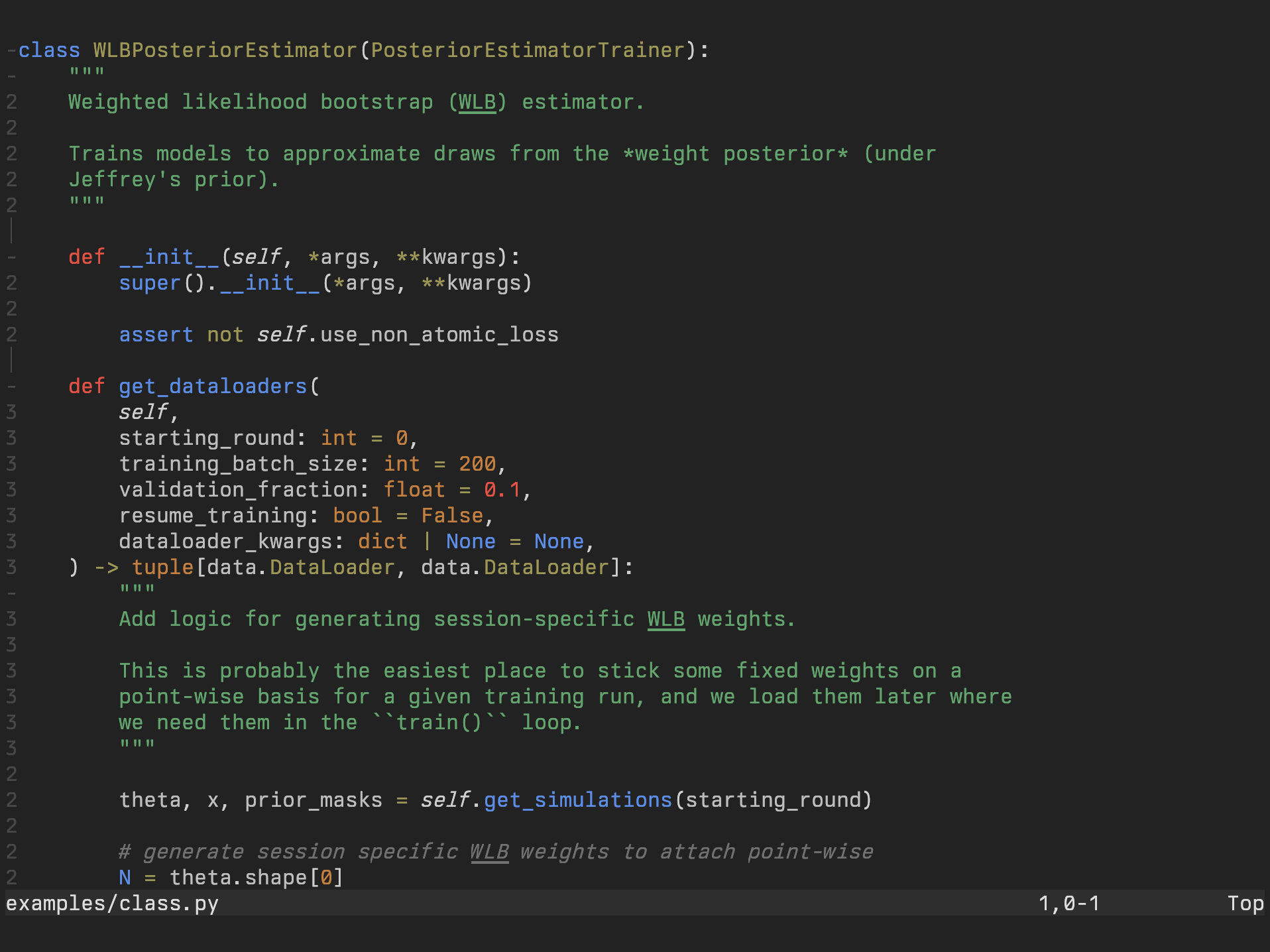This screenshot has width=1270, height=952.
Task: Place cursor on get_simulations method call
Action: coord(577,800)
